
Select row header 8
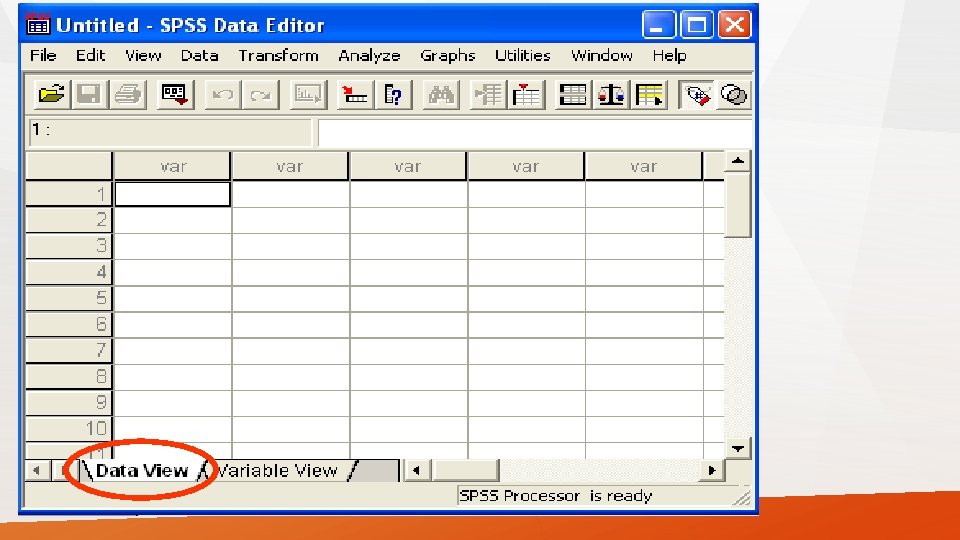point(69,377)
